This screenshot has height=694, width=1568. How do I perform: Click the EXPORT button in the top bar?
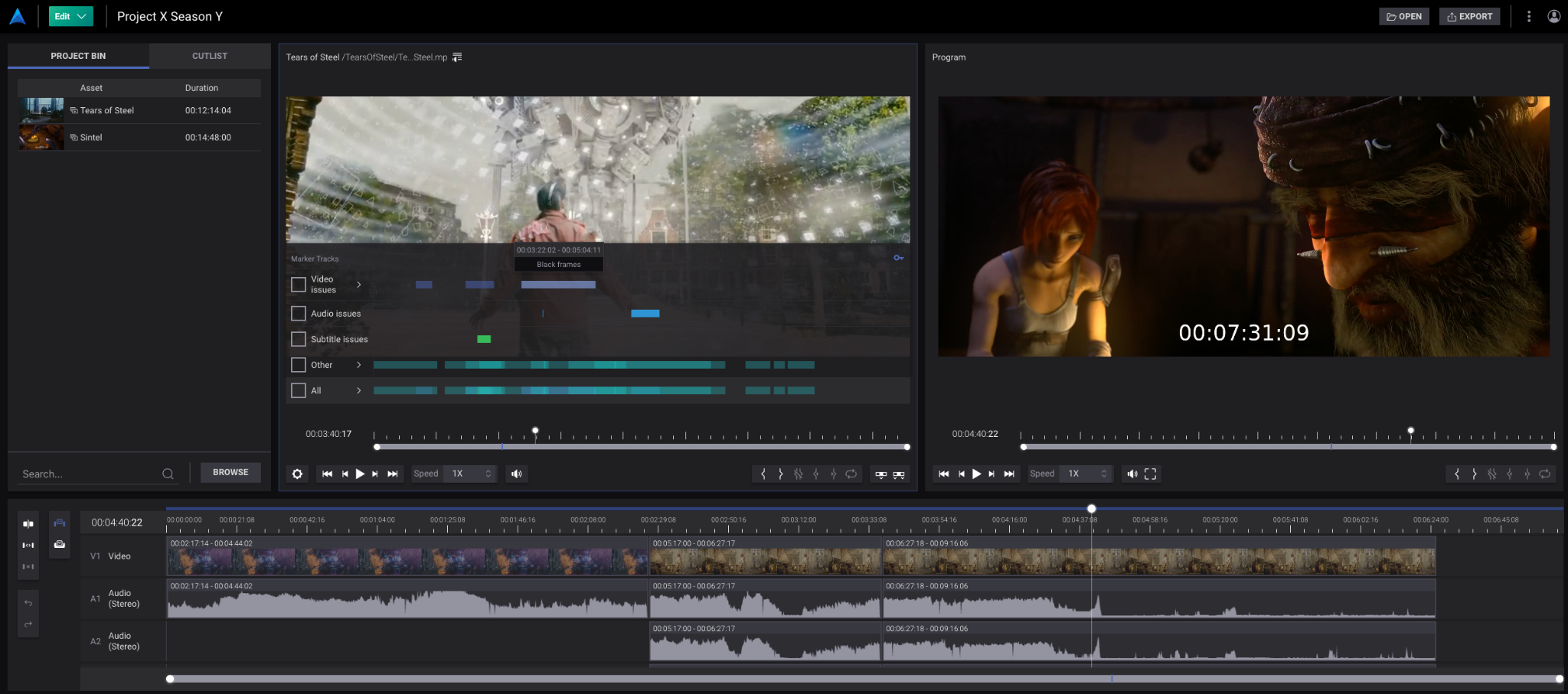coord(1468,16)
